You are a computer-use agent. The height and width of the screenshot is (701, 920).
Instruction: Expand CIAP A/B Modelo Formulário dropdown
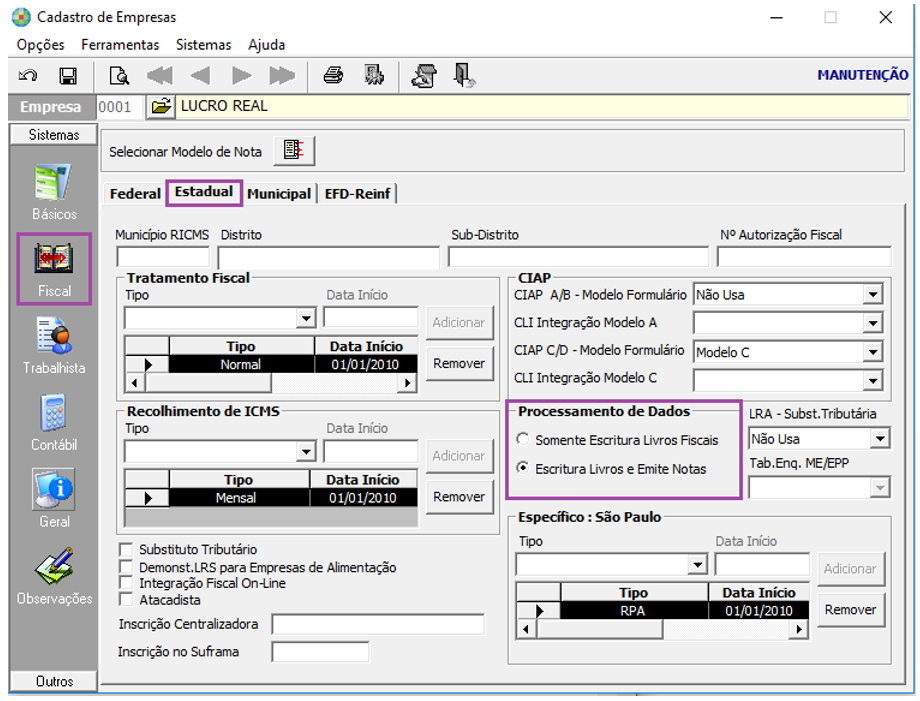tap(873, 294)
